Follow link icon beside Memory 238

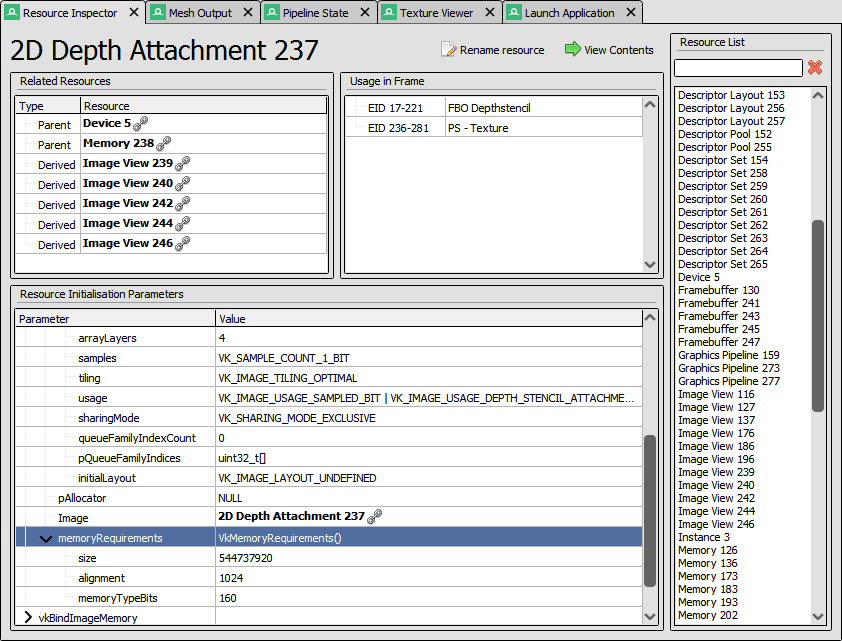coord(163,143)
